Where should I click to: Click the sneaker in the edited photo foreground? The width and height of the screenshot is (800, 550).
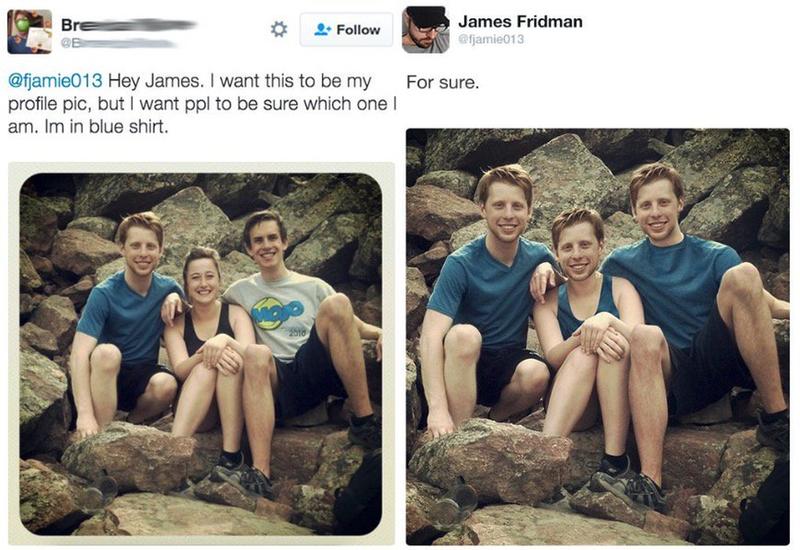[x=629, y=485]
